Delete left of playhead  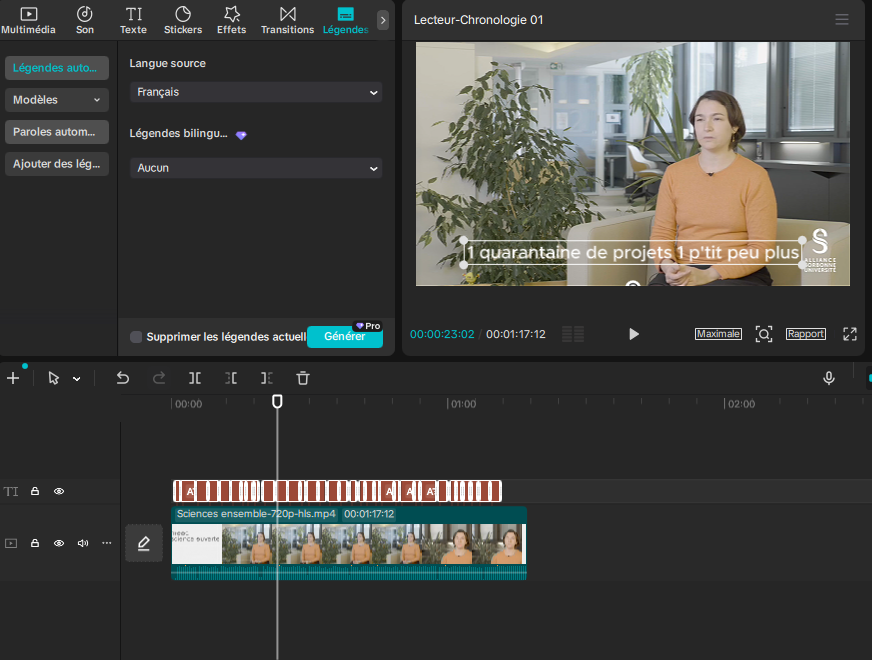(231, 378)
